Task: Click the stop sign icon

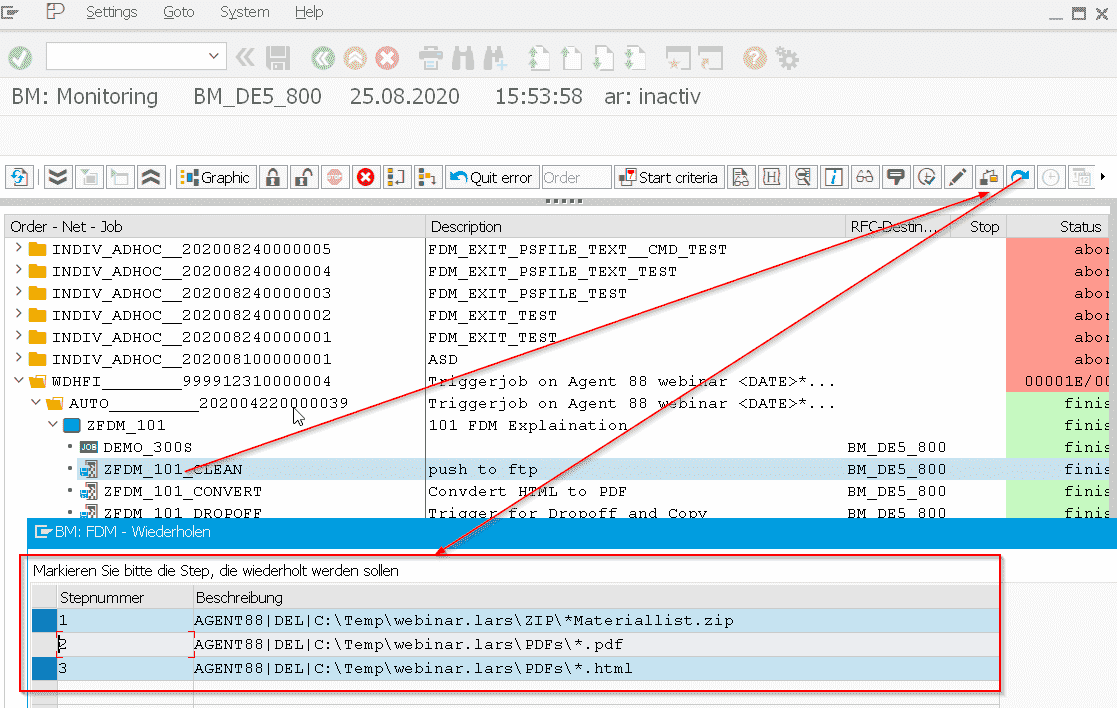Action: (x=335, y=177)
